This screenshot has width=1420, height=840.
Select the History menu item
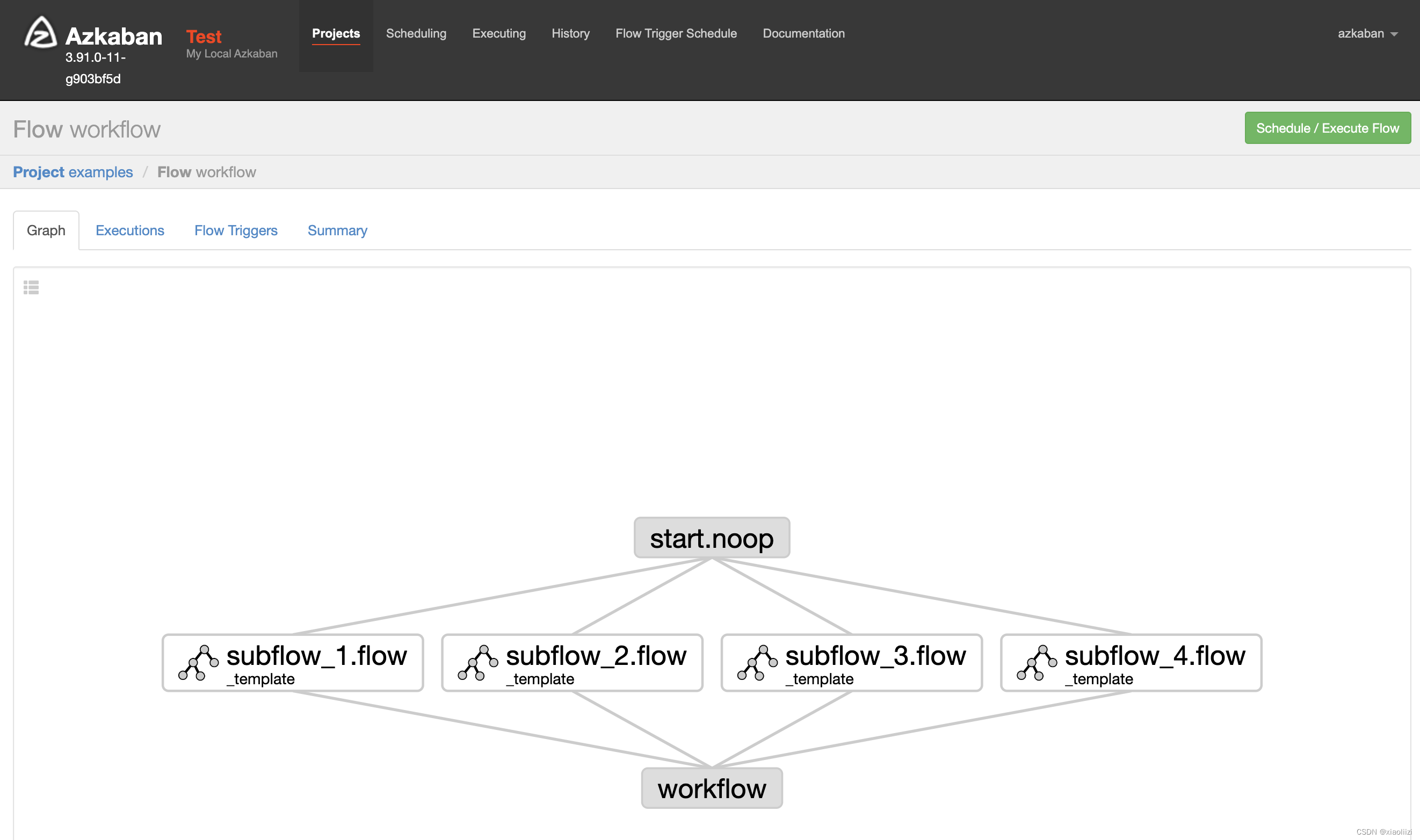(x=570, y=33)
